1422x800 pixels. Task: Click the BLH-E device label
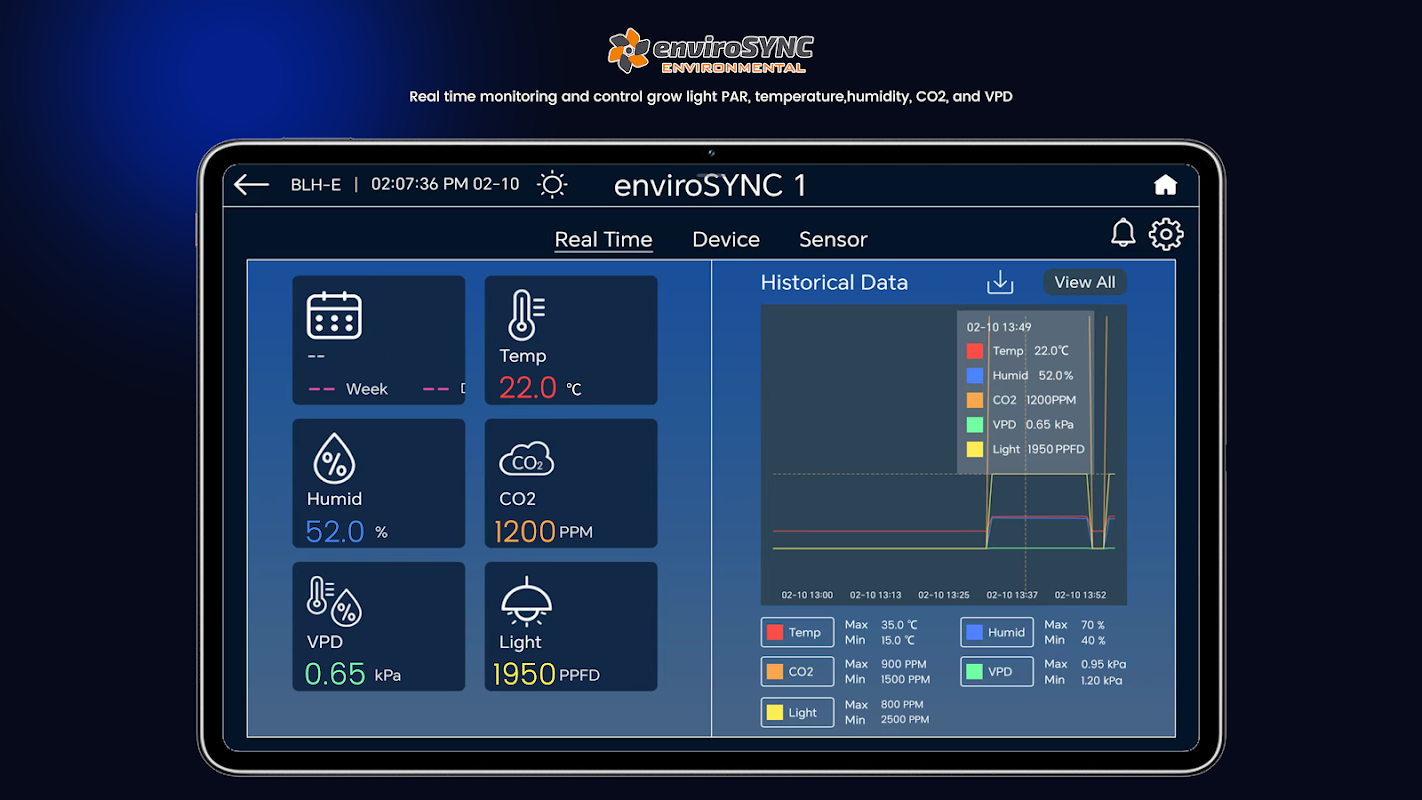point(316,185)
